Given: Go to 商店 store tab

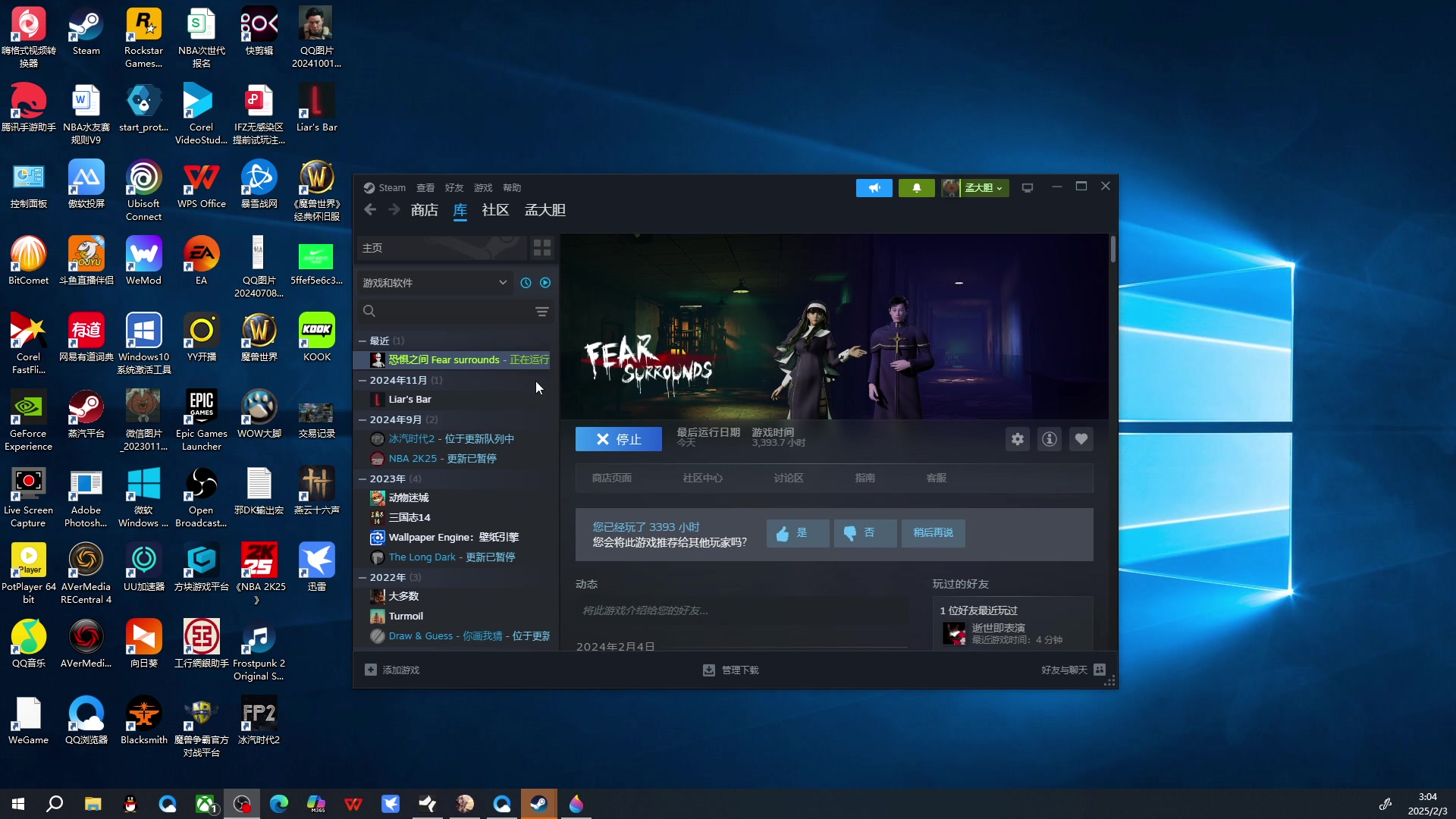Looking at the screenshot, I should pyautogui.click(x=425, y=210).
